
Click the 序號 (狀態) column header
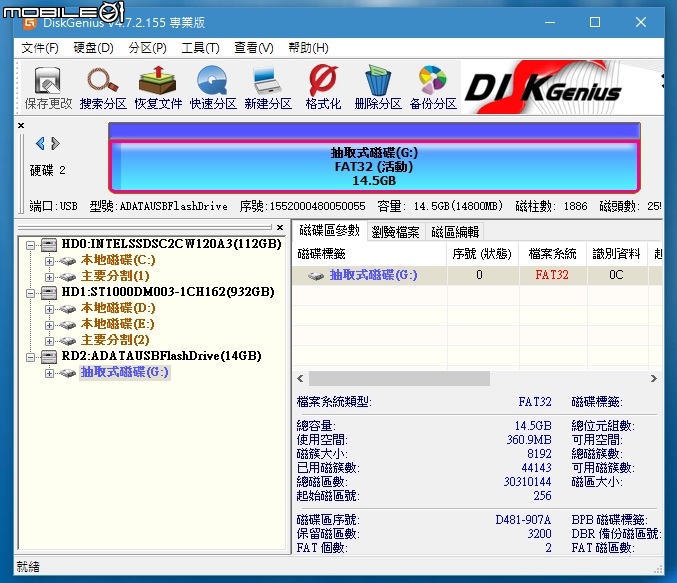point(482,254)
